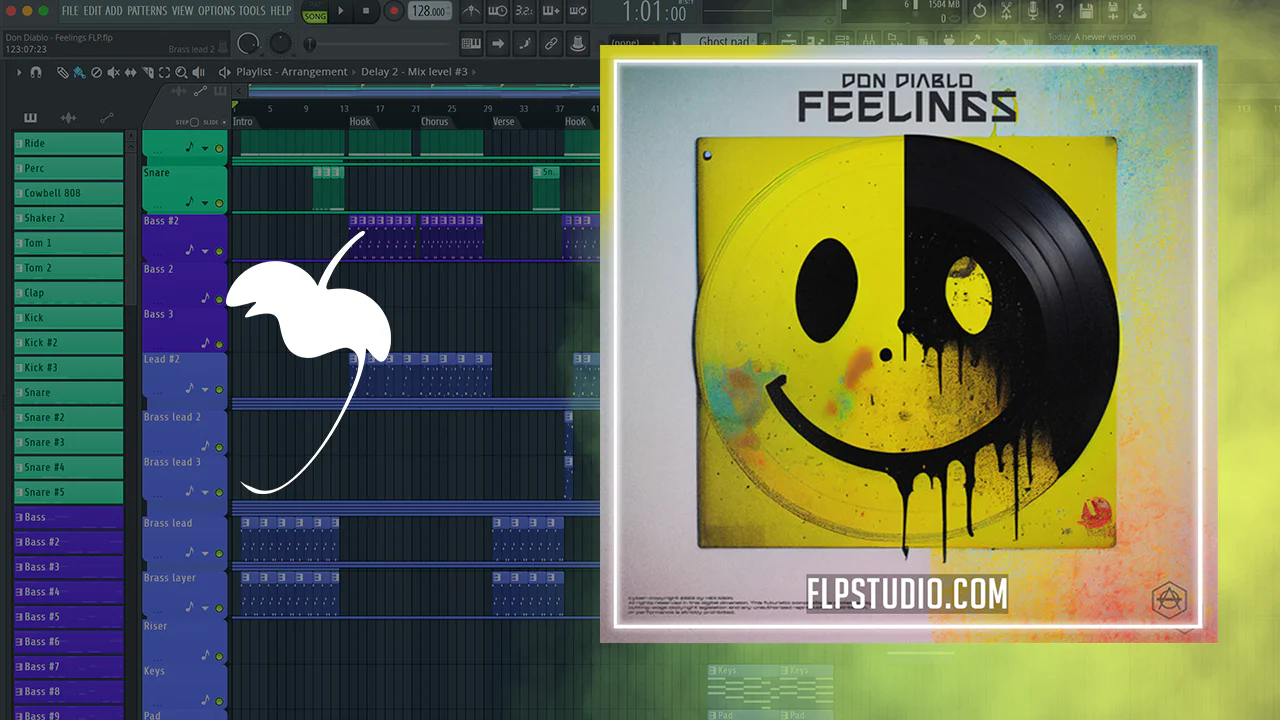Select the slip tool

point(130,72)
